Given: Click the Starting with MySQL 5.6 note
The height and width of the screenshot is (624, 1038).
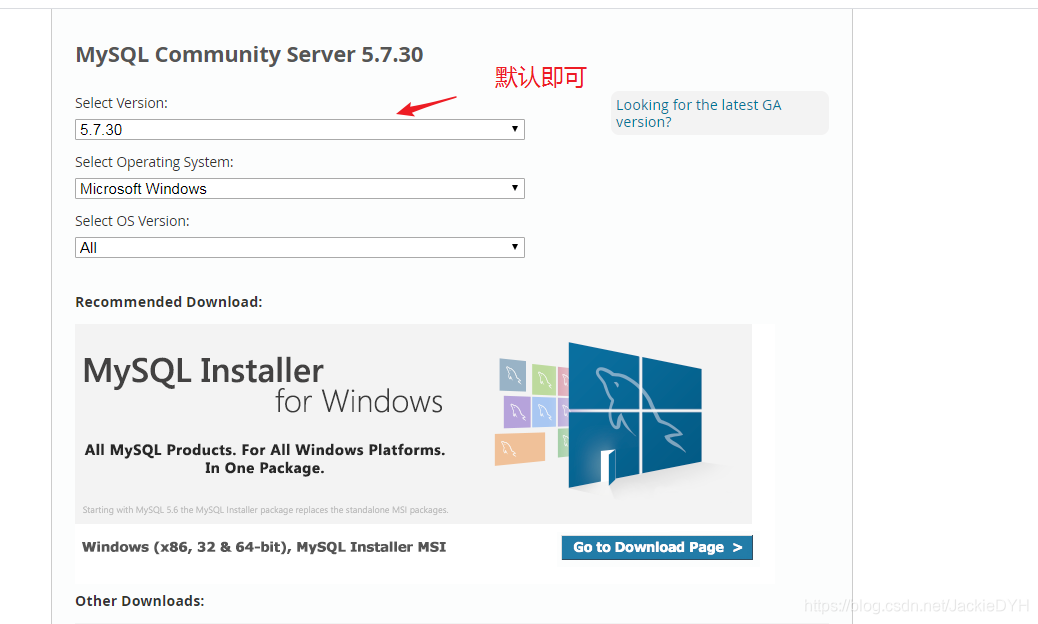Looking at the screenshot, I should tap(265, 510).
